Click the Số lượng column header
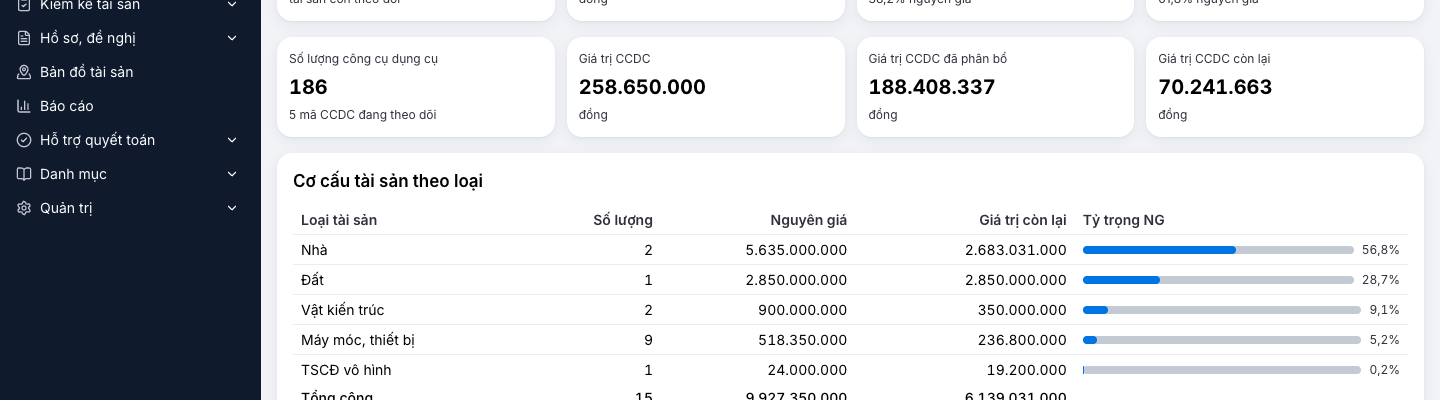The image size is (1440, 400). [x=623, y=220]
